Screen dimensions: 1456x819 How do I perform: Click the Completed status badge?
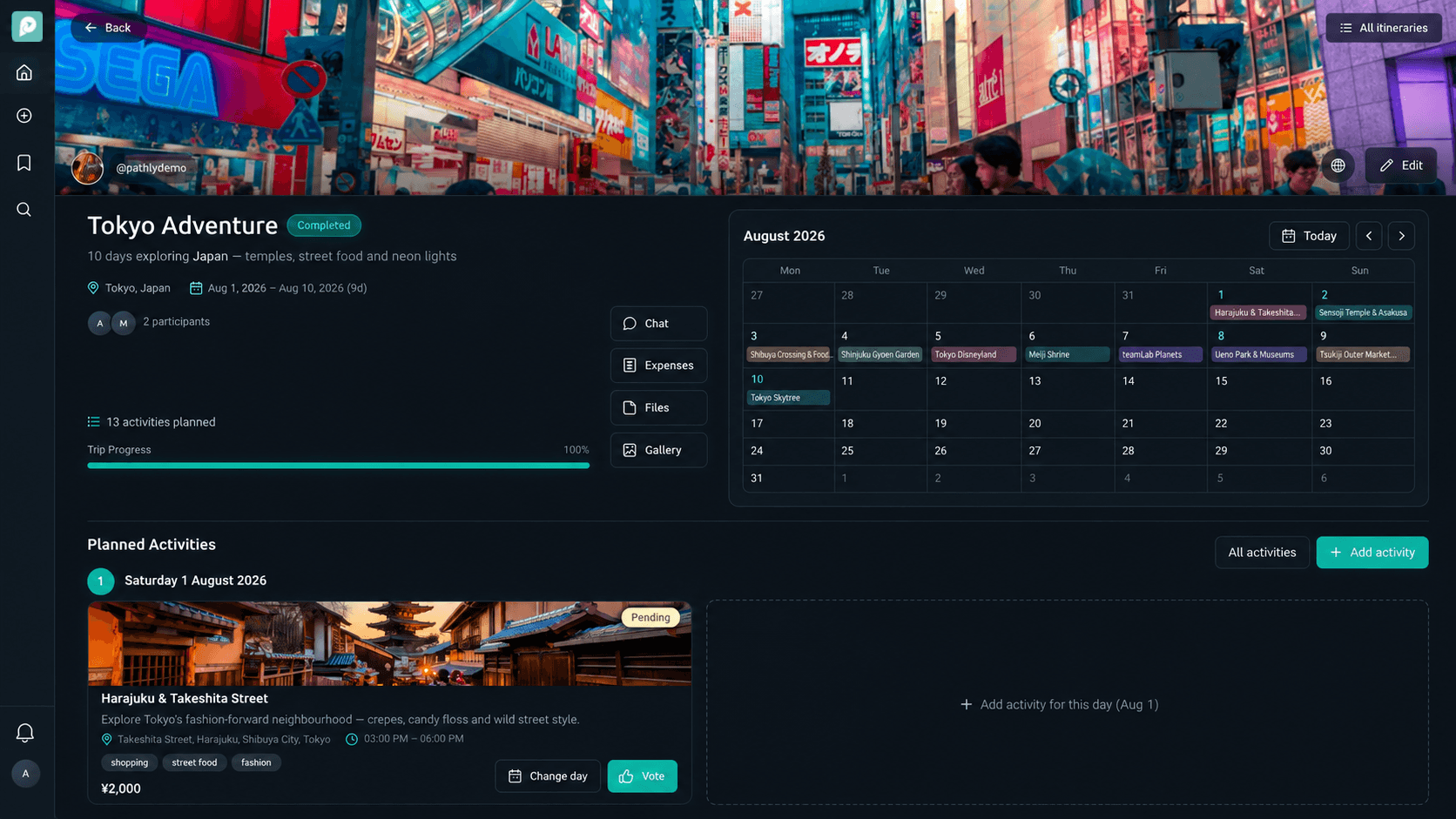[x=324, y=225]
